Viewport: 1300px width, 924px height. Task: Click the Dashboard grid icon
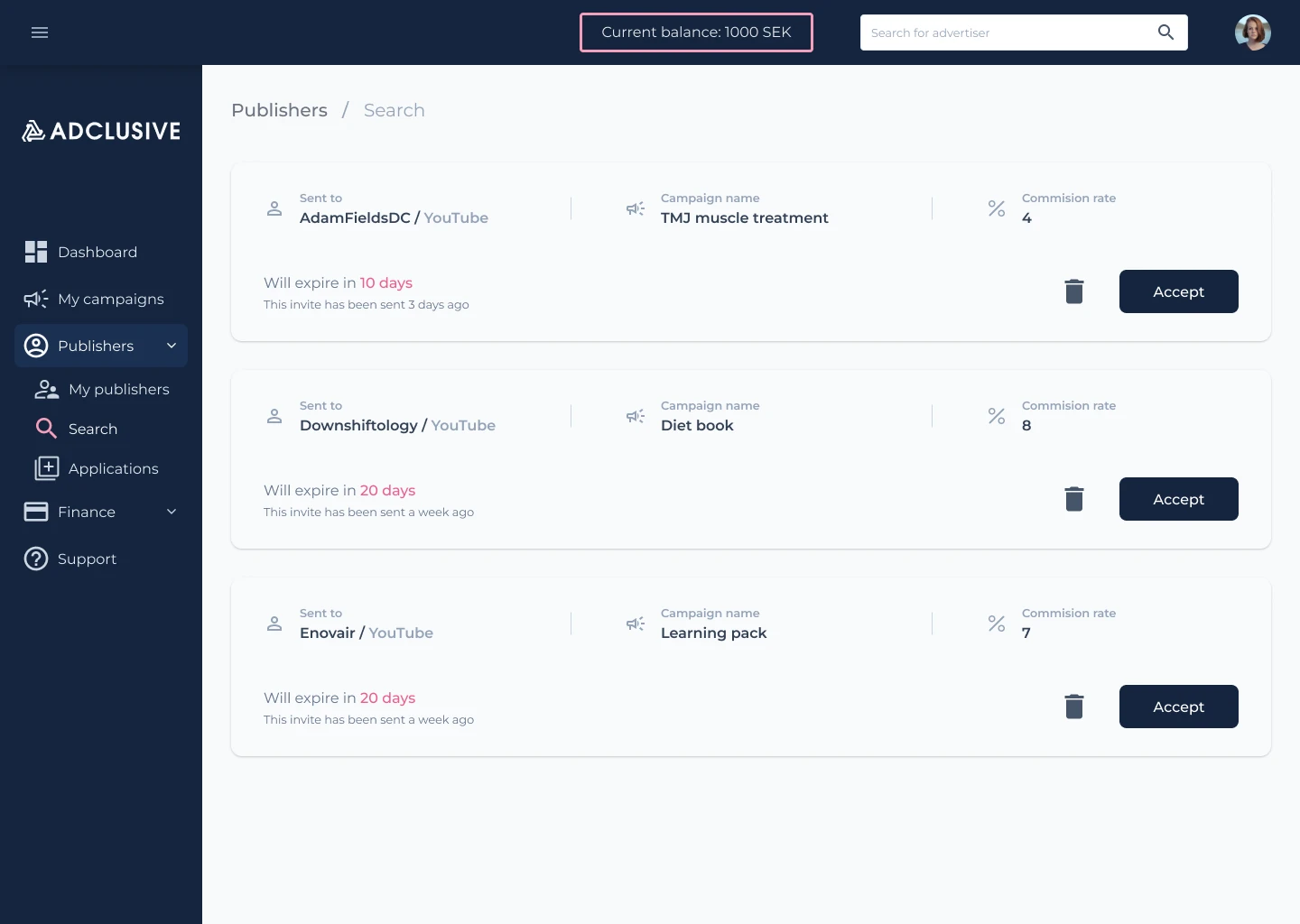(x=36, y=252)
